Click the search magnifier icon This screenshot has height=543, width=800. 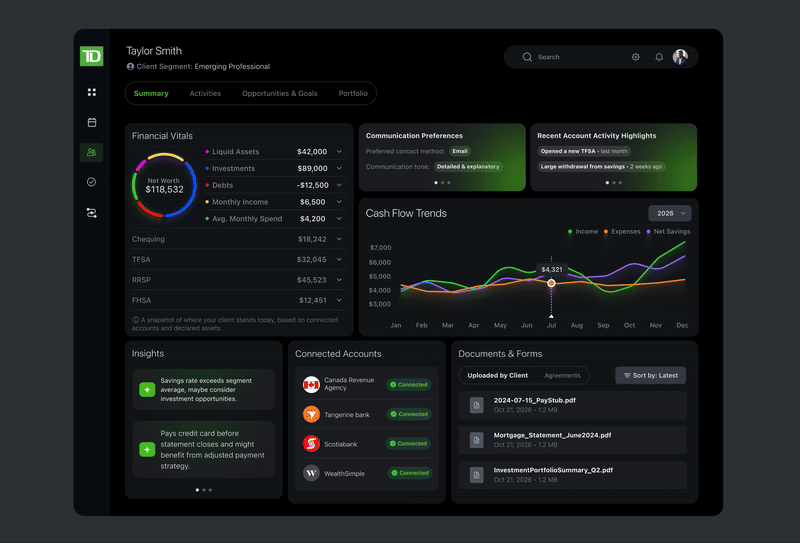(x=527, y=57)
